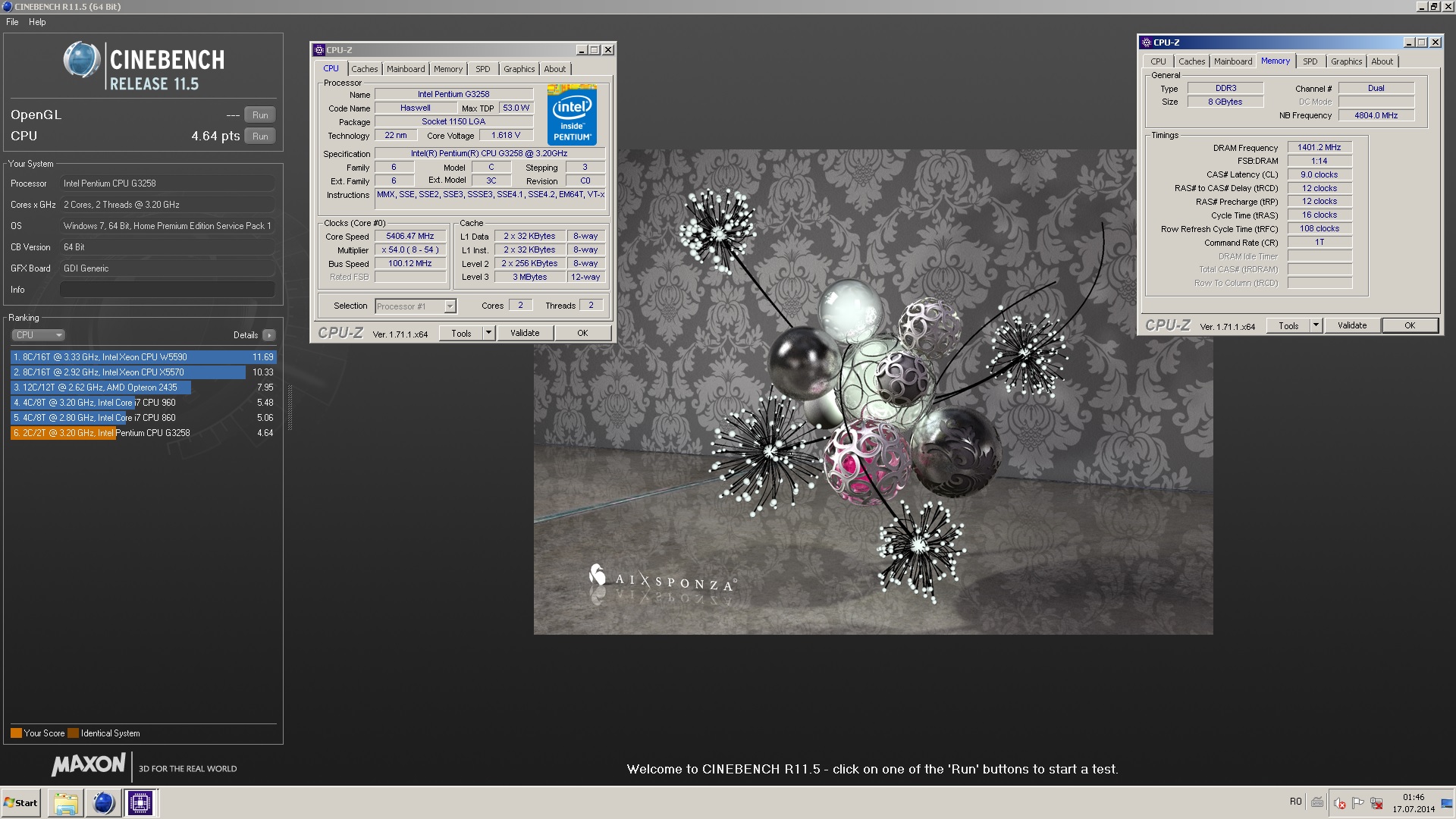
Task: Switch to Memory tab in left CPU-Z
Action: (448, 69)
